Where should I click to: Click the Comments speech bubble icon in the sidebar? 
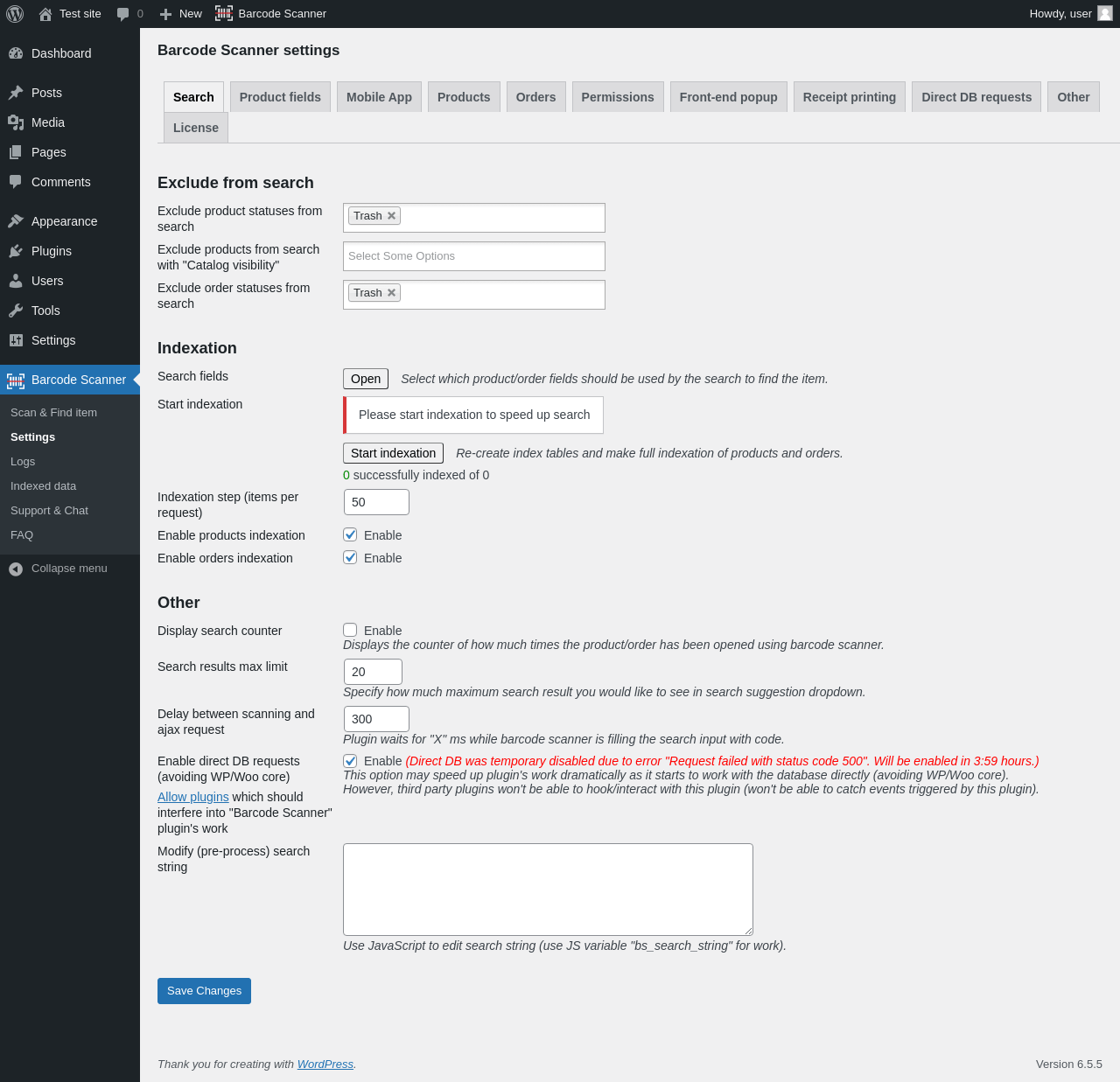(x=16, y=182)
